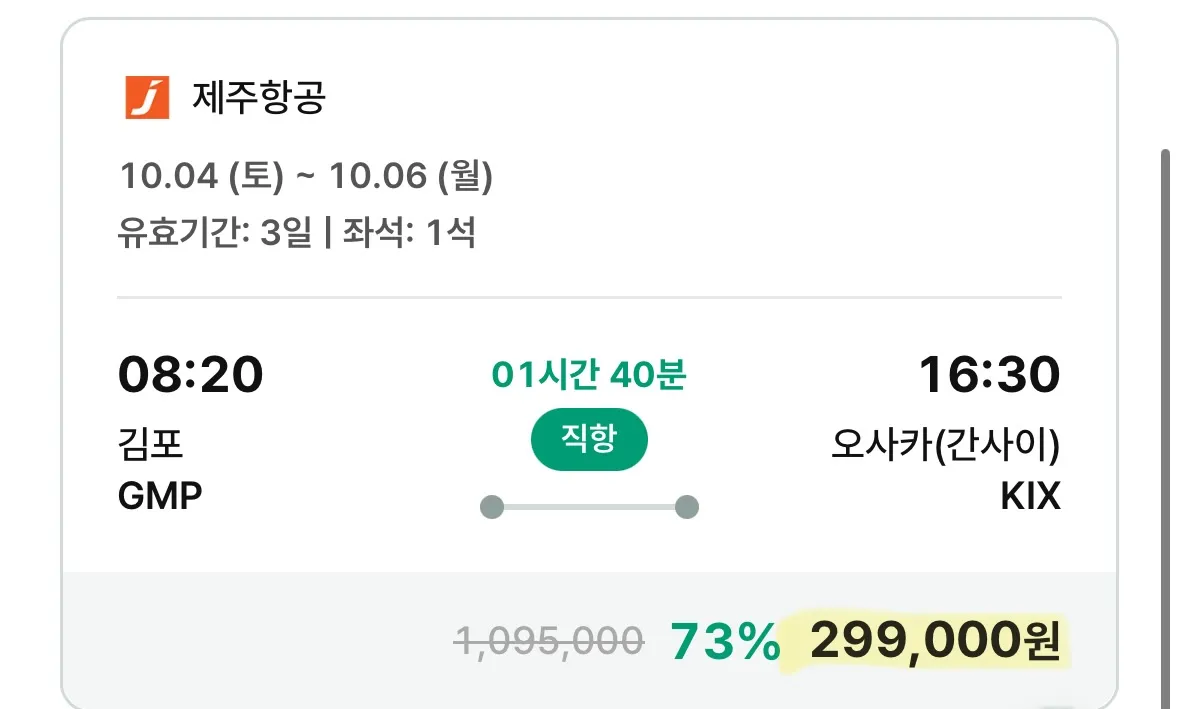Click the 좌석: 1석 seat count text

408,233
